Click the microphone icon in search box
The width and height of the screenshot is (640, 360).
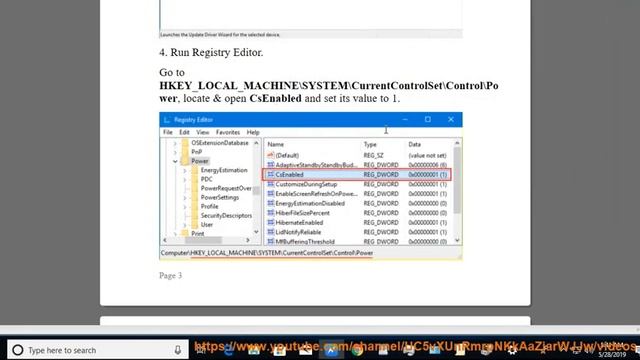(x=178, y=350)
